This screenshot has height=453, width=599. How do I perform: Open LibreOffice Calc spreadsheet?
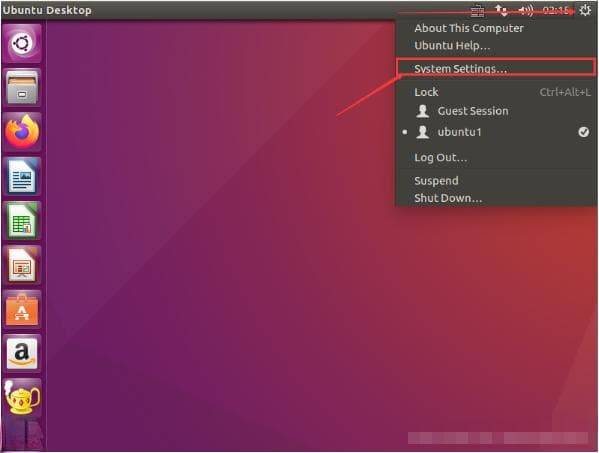[x=22, y=221]
